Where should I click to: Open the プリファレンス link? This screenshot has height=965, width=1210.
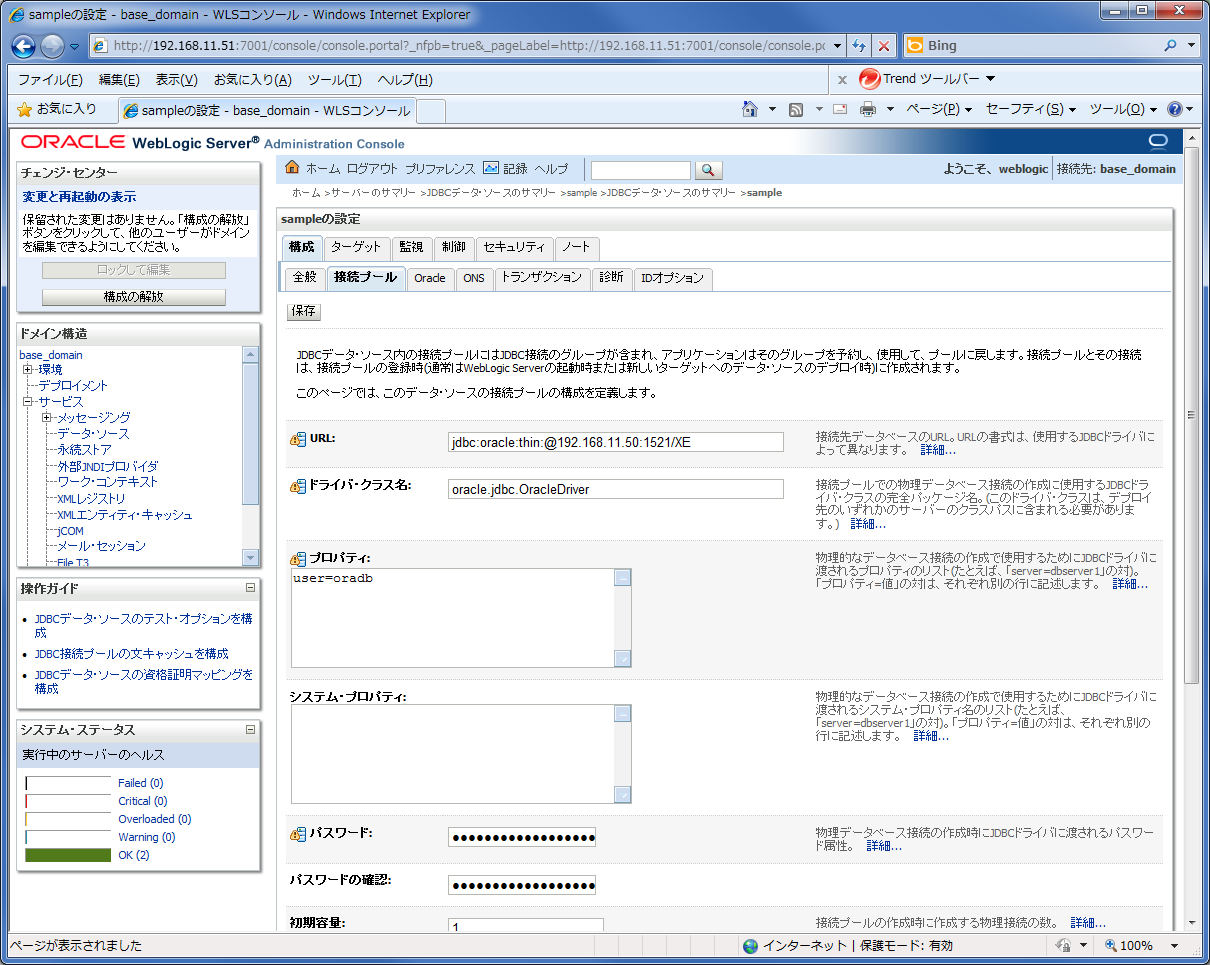click(440, 169)
